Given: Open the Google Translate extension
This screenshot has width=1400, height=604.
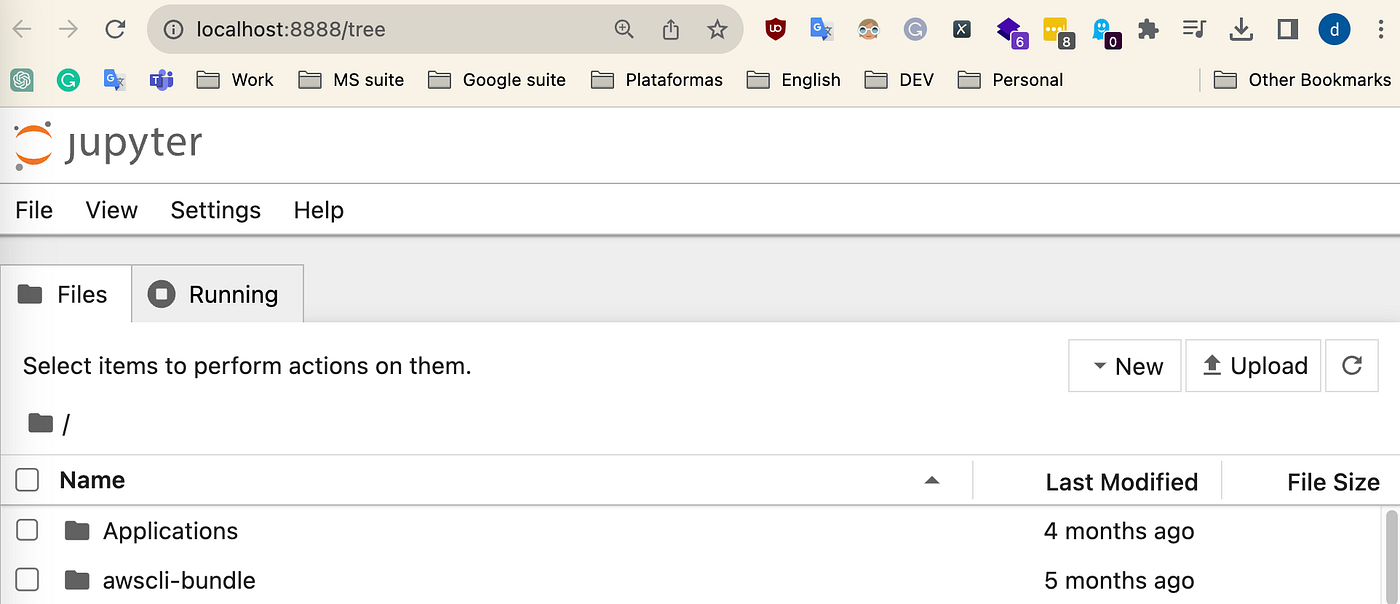Looking at the screenshot, I should (821, 29).
